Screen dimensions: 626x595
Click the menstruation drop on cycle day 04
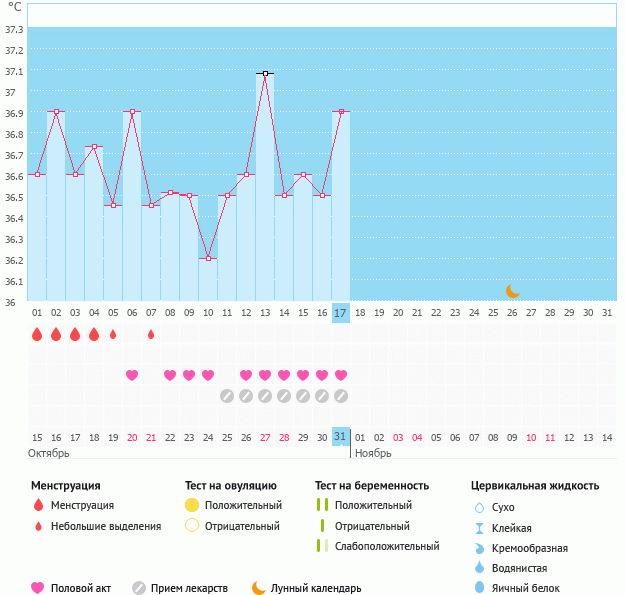coord(94,334)
